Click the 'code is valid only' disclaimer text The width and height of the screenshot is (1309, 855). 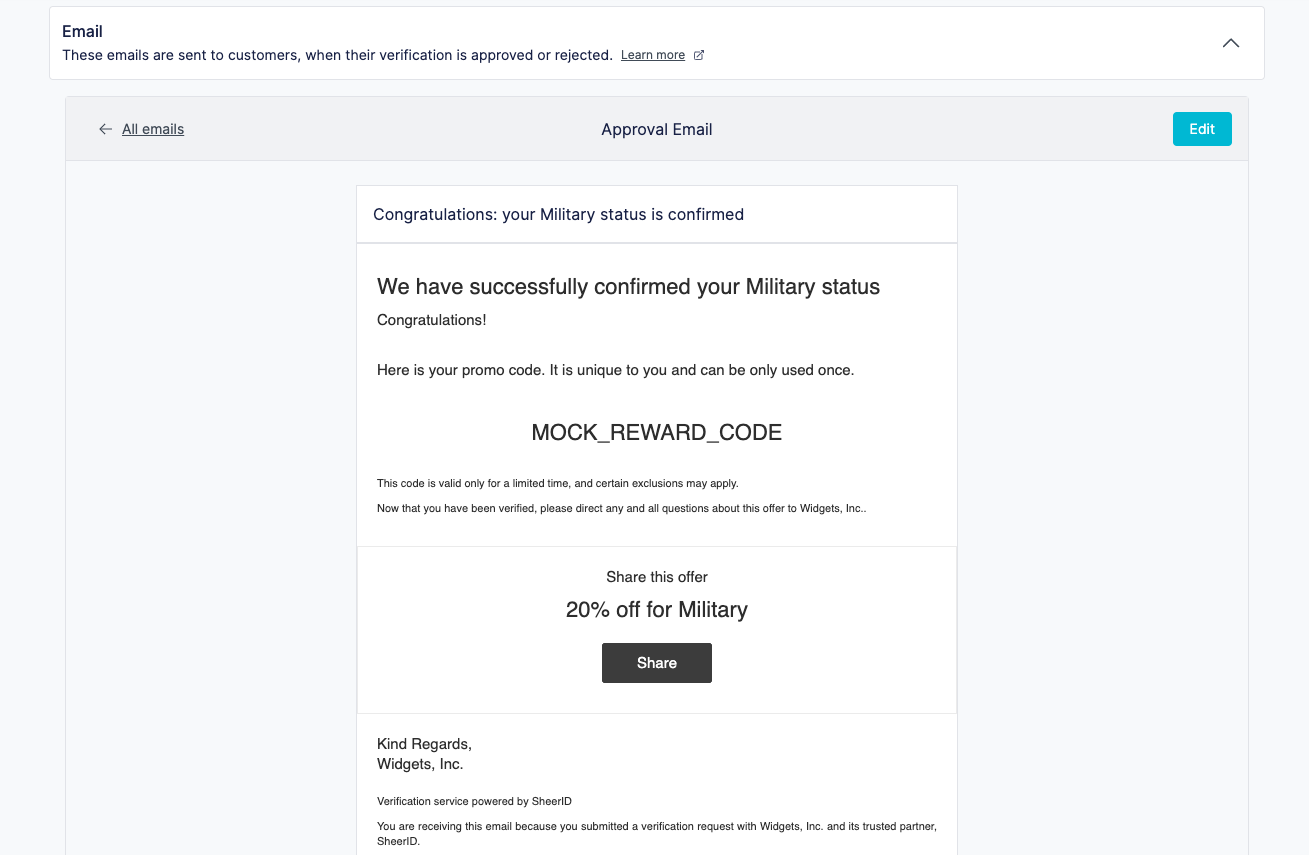click(x=558, y=483)
